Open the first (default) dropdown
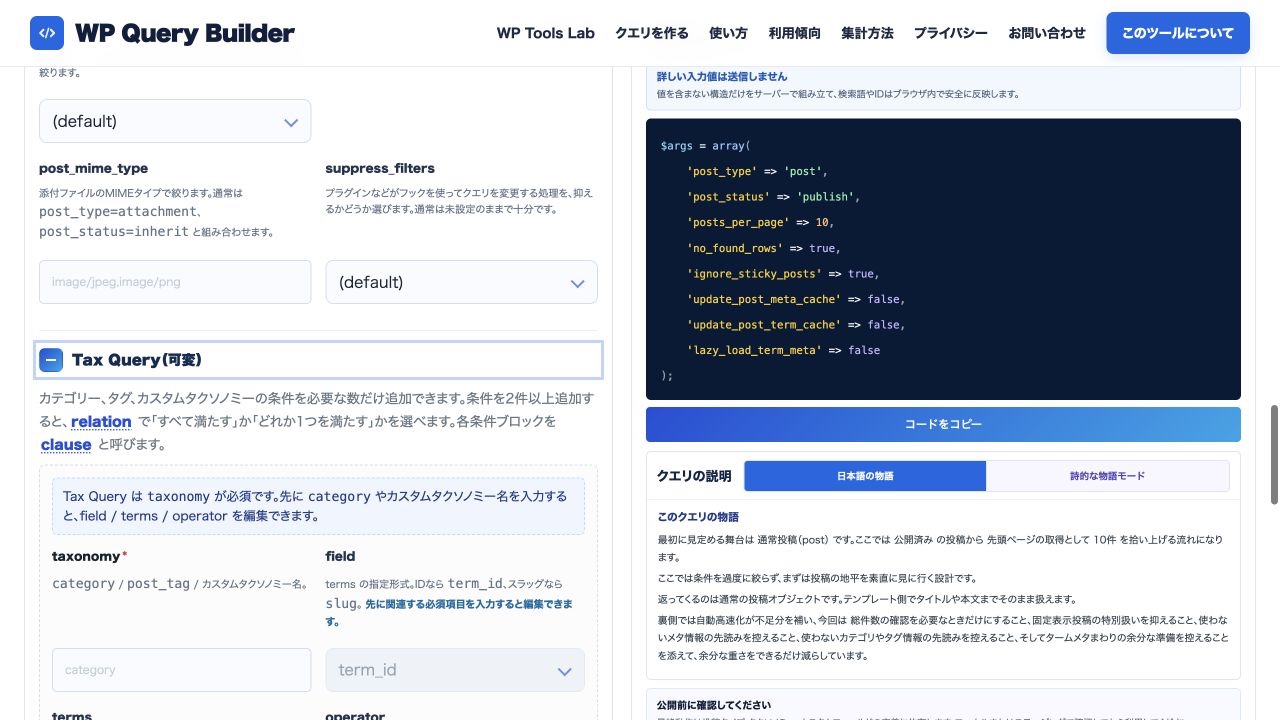This screenshot has width=1280, height=720. click(x=175, y=121)
